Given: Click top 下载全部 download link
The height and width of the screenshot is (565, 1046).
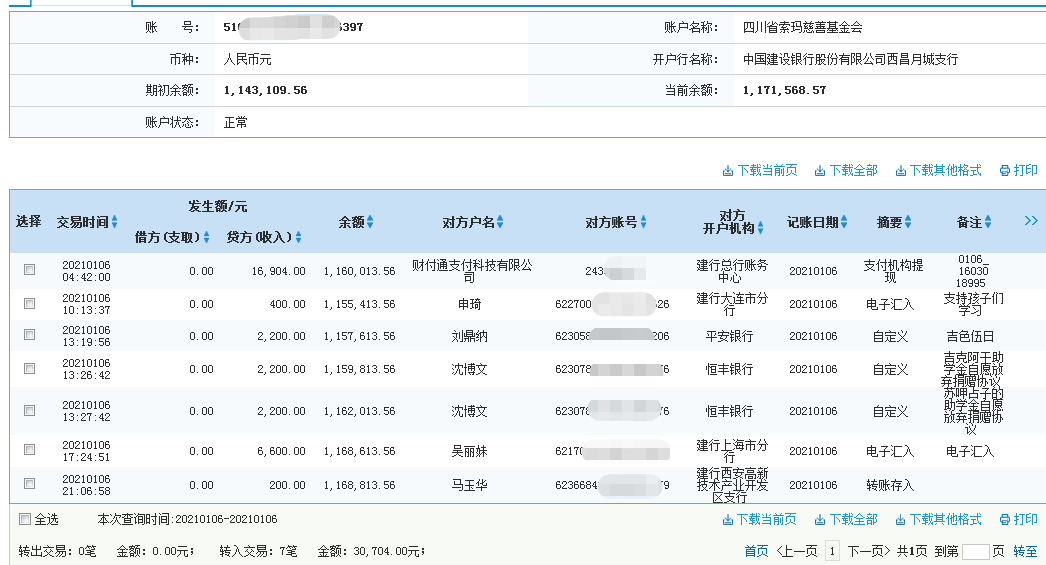Looking at the screenshot, I should 846,171.
